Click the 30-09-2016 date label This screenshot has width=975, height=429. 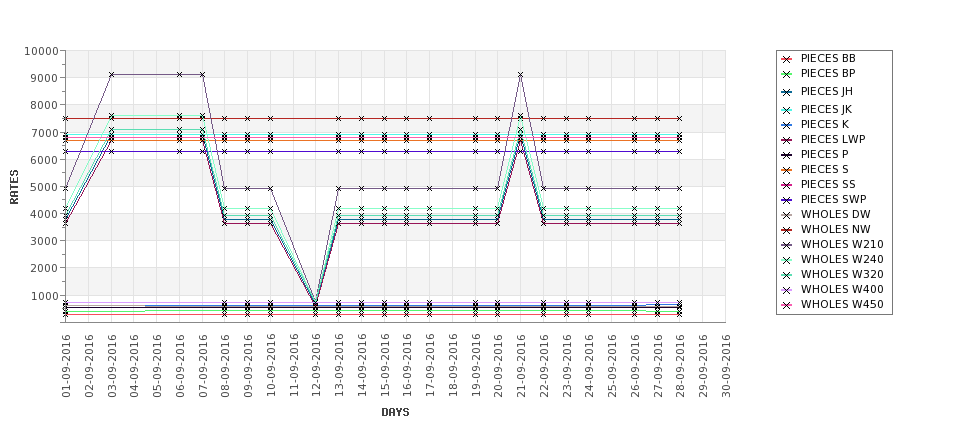[725, 366]
